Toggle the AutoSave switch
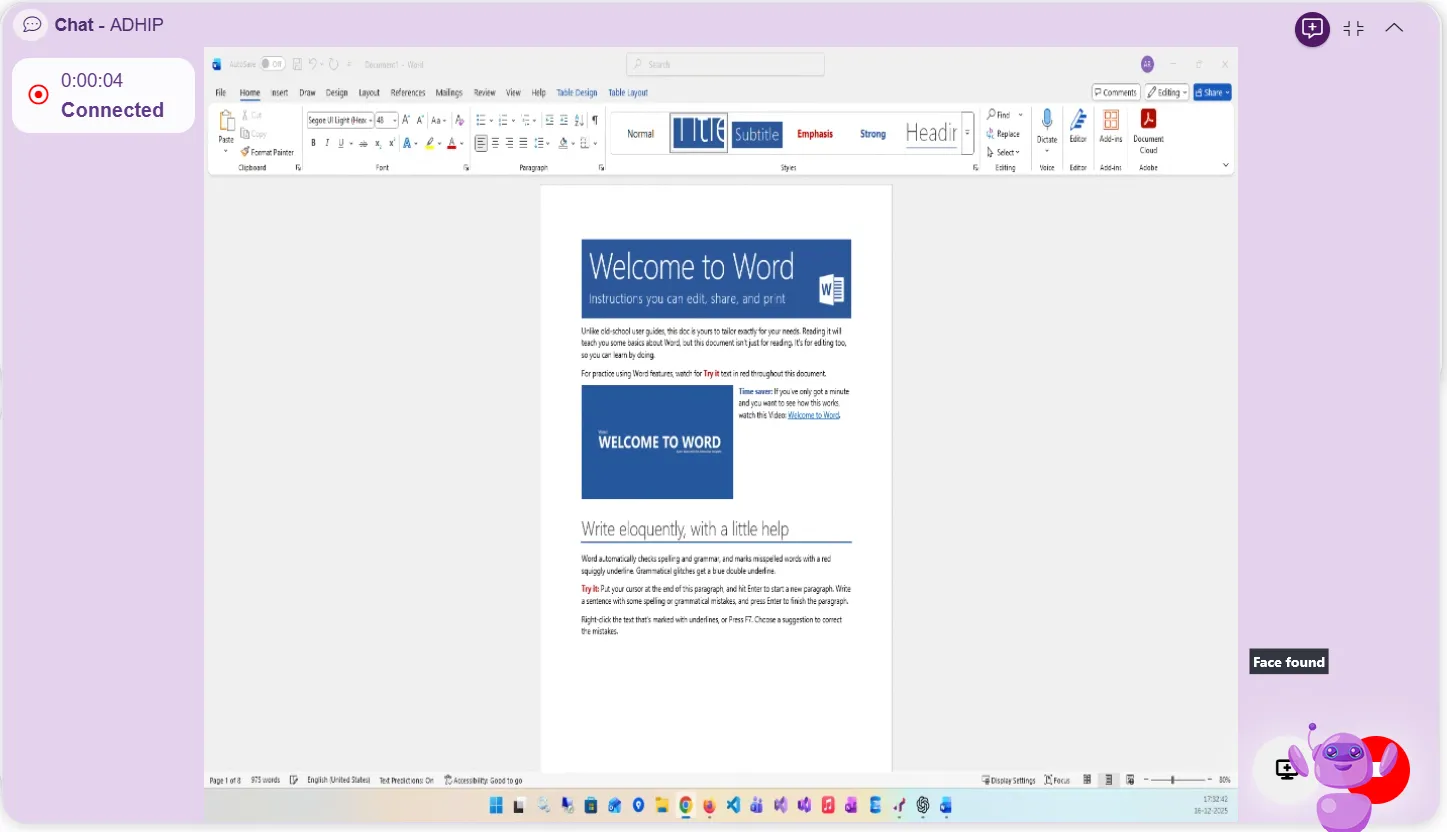Viewport: 1447px width, 832px height. pos(272,64)
